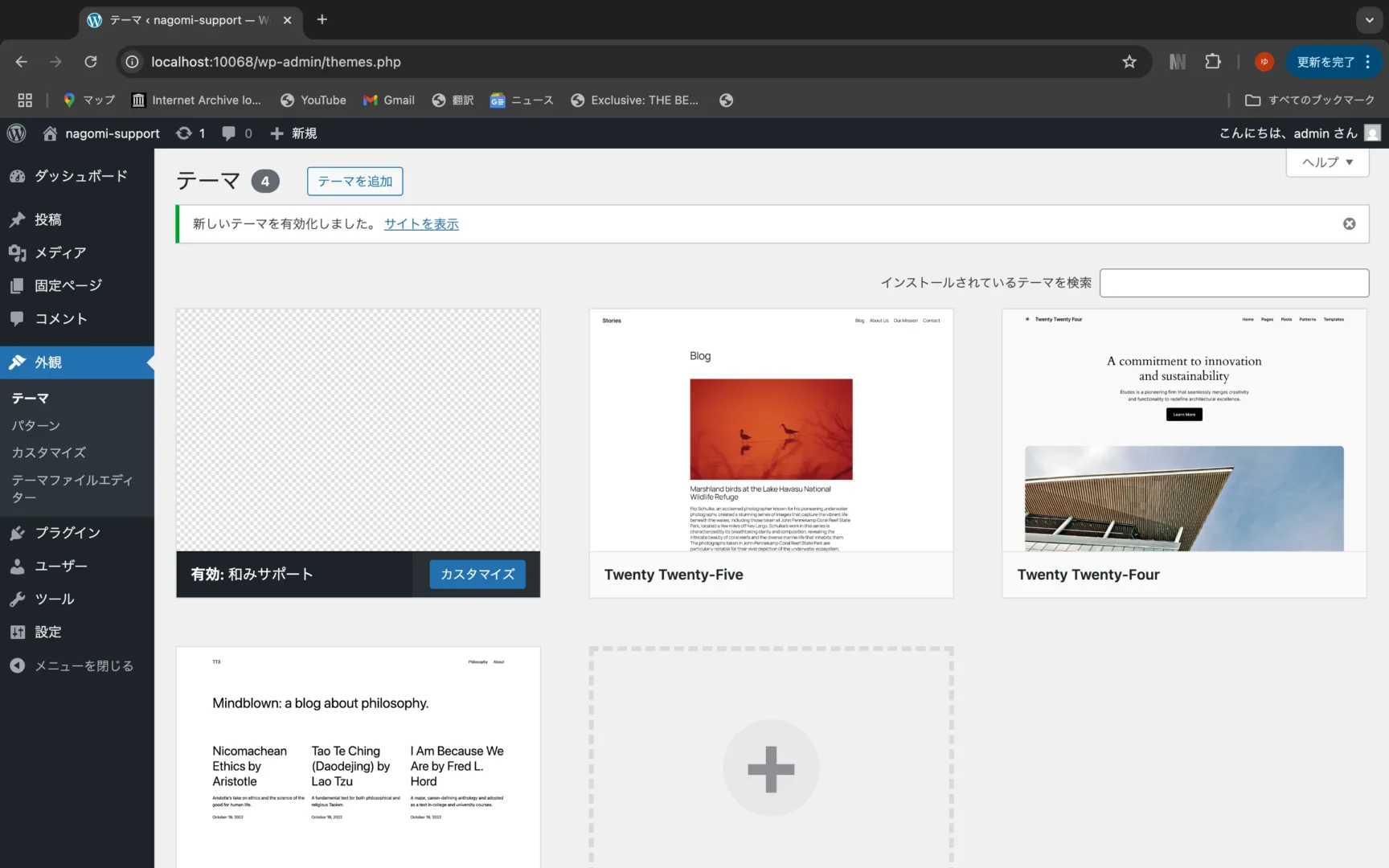The image size is (1389, 868).
Task: Follow the サイトを表示 link
Action: (x=421, y=224)
